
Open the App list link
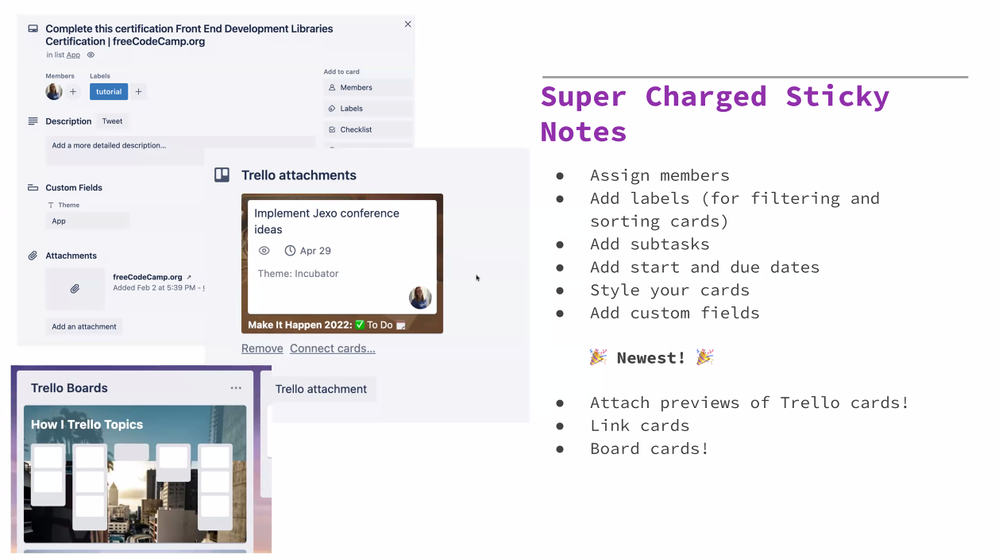73,55
